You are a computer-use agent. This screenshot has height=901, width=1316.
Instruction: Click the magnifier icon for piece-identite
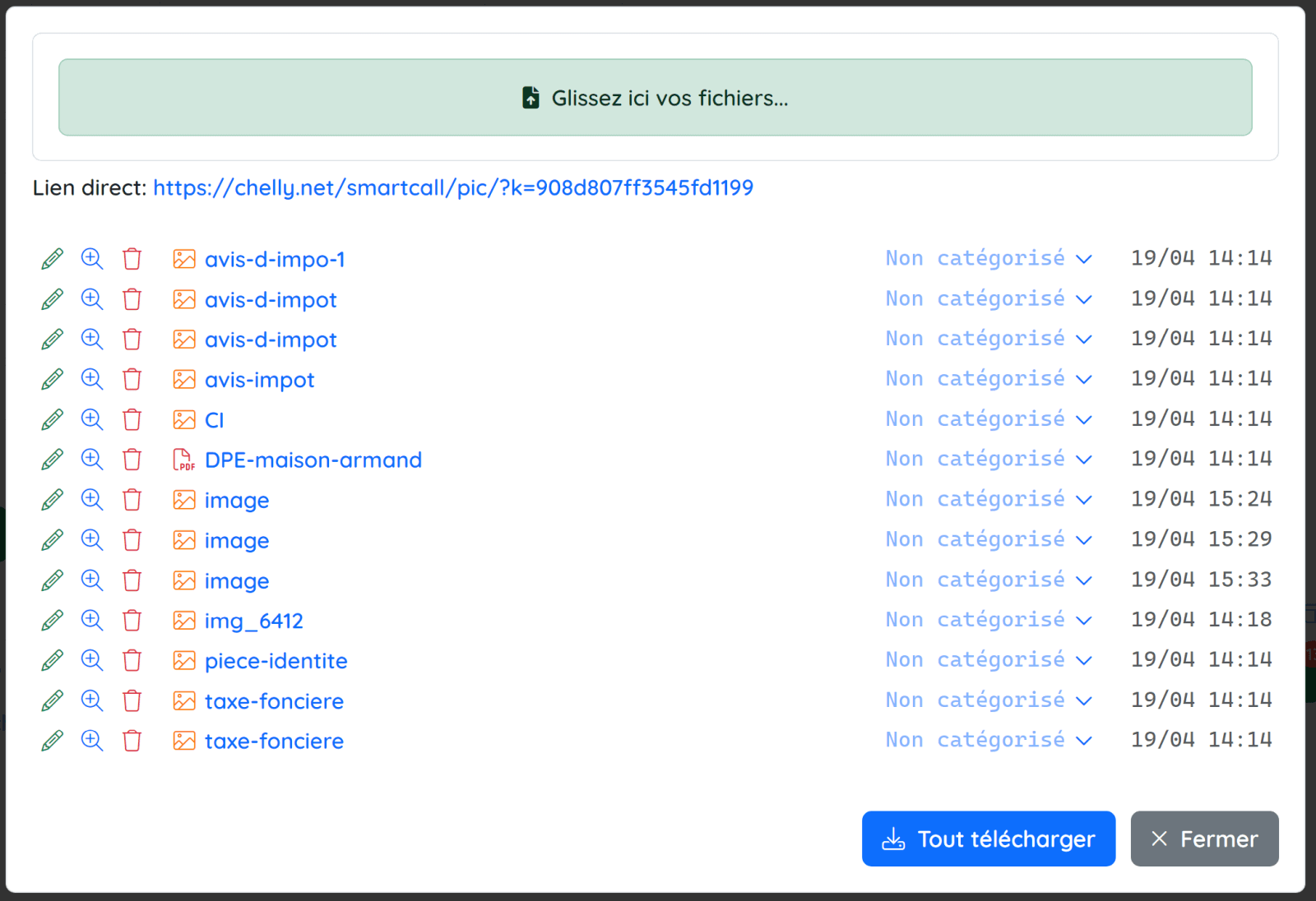(x=92, y=660)
